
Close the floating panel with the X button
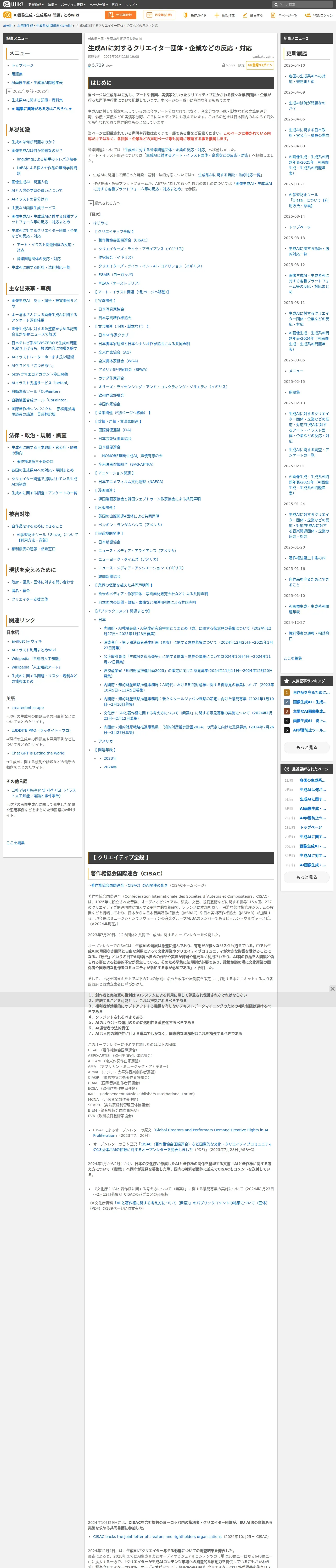tap(332, 989)
